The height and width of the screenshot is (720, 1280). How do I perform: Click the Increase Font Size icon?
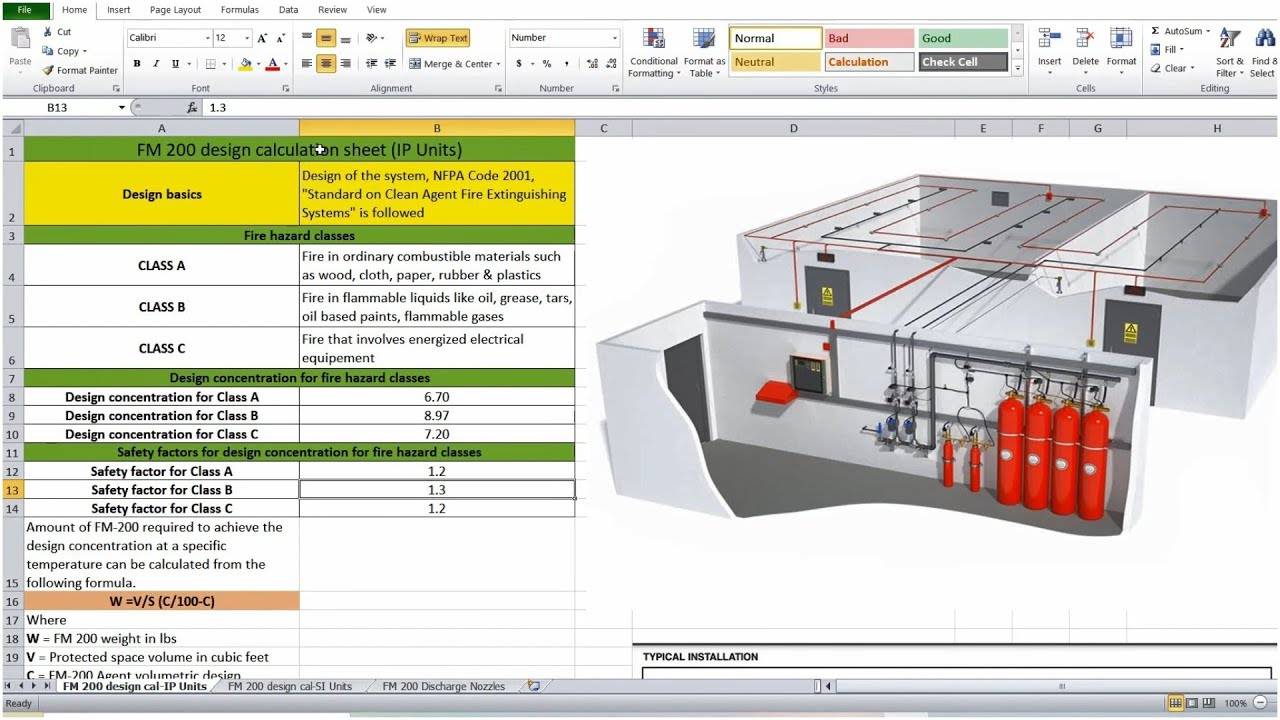click(263, 38)
